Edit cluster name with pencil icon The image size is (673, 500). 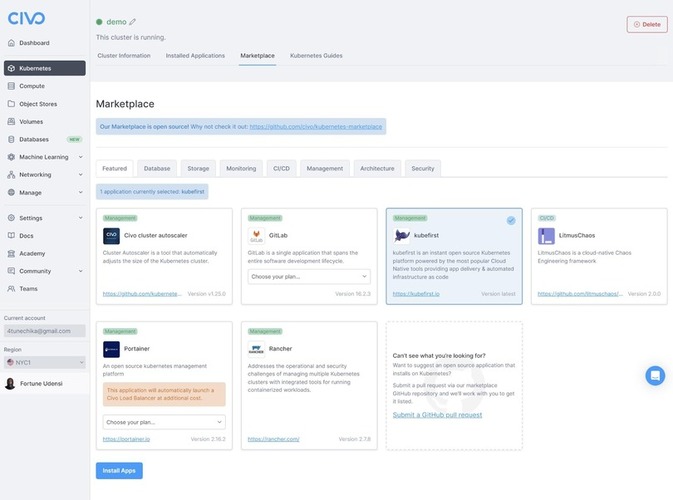(x=133, y=22)
